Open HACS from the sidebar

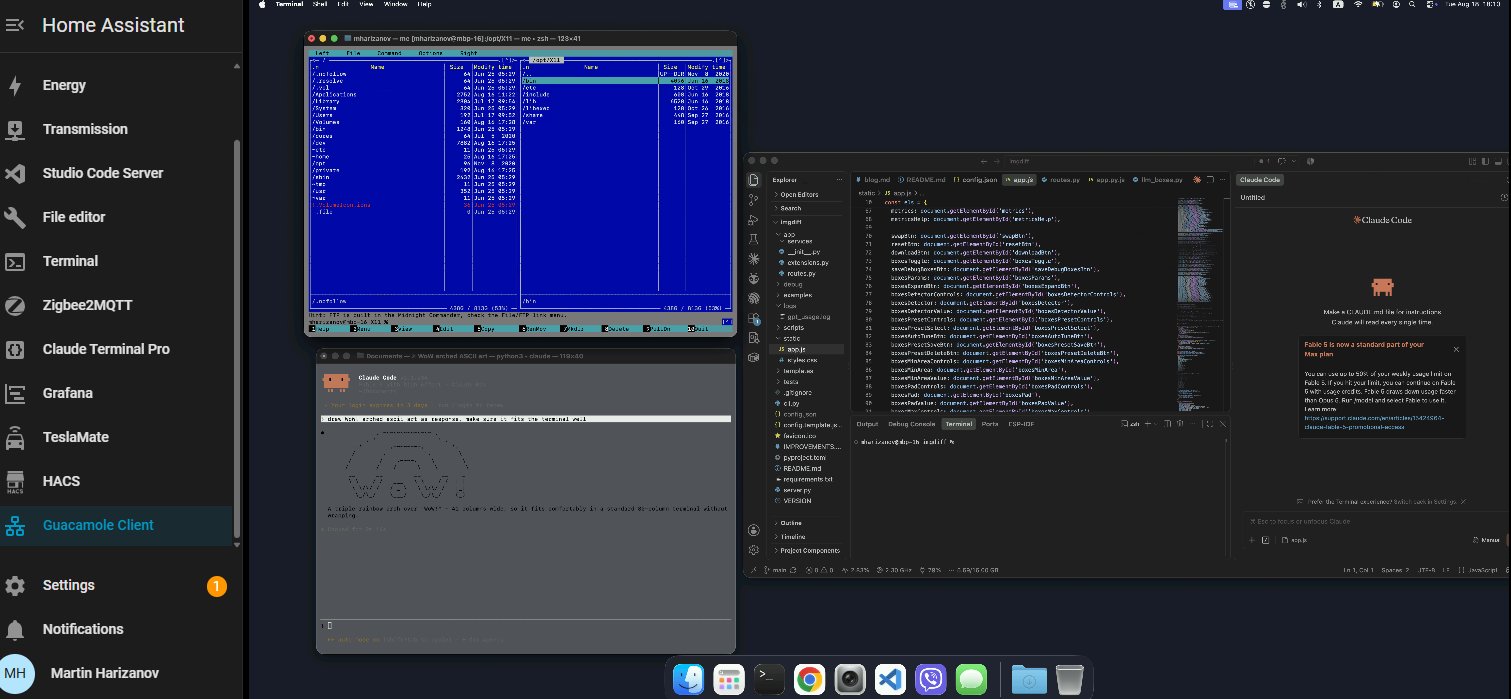click(116, 481)
